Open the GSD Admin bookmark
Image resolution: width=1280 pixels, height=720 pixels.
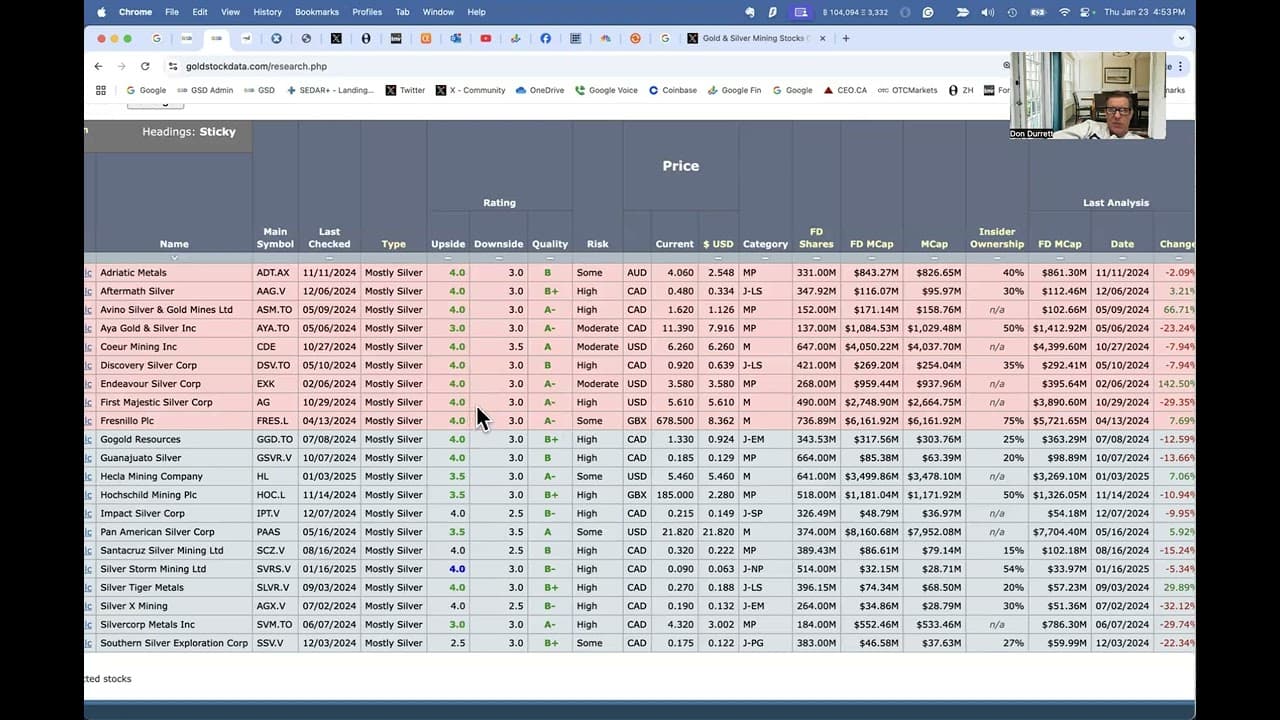point(205,90)
